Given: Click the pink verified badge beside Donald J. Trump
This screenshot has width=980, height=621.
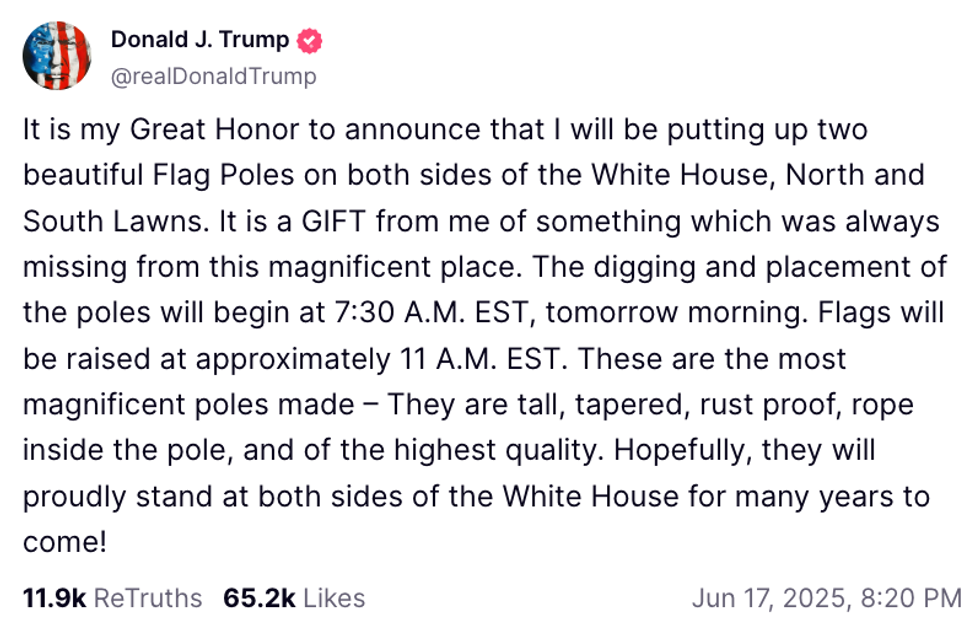Looking at the screenshot, I should click(x=310, y=40).
